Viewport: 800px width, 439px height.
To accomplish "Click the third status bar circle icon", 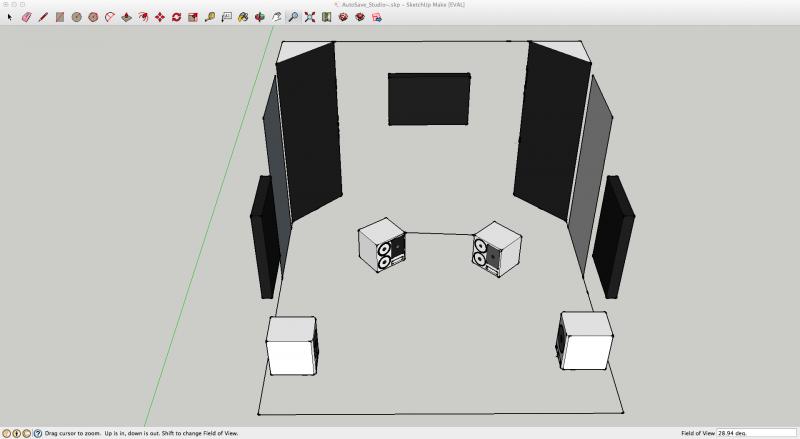I will (27, 433).
